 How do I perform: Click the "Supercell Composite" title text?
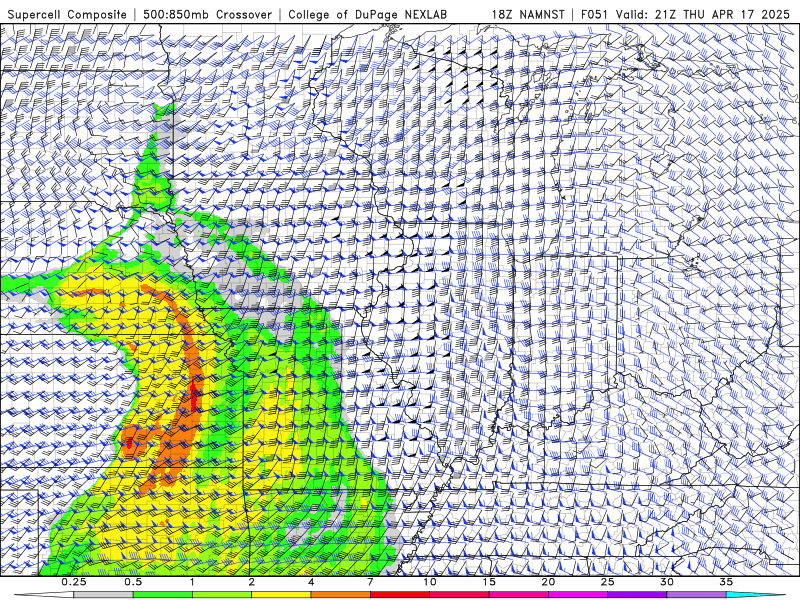coord(67,14)
